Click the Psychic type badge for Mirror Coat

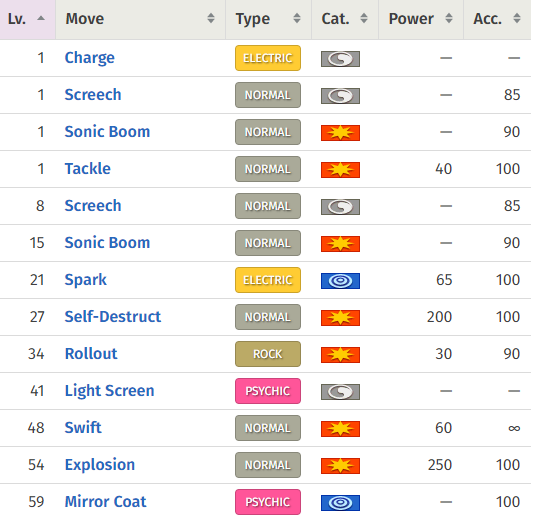point(268,503)
